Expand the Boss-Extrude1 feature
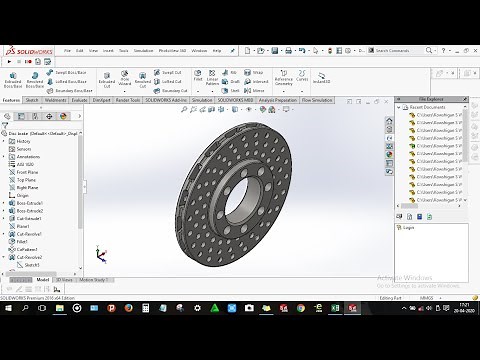 4,203
